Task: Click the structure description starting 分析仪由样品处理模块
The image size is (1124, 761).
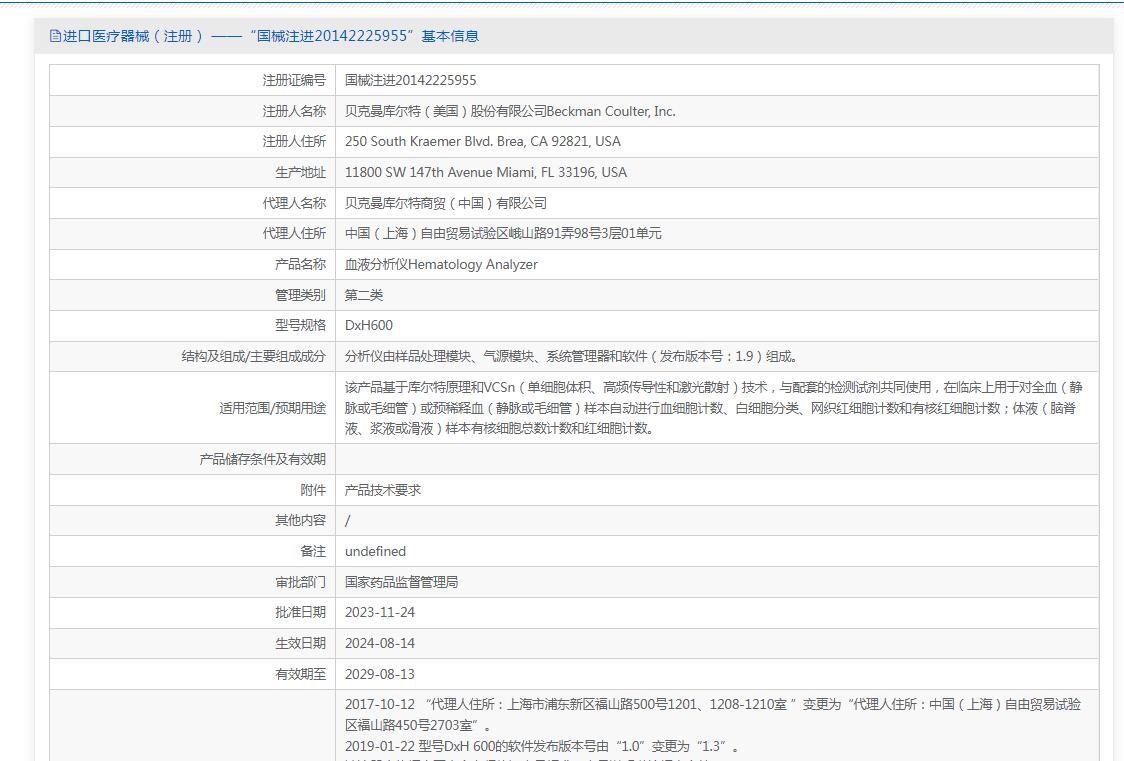Action: click(572, 356)
